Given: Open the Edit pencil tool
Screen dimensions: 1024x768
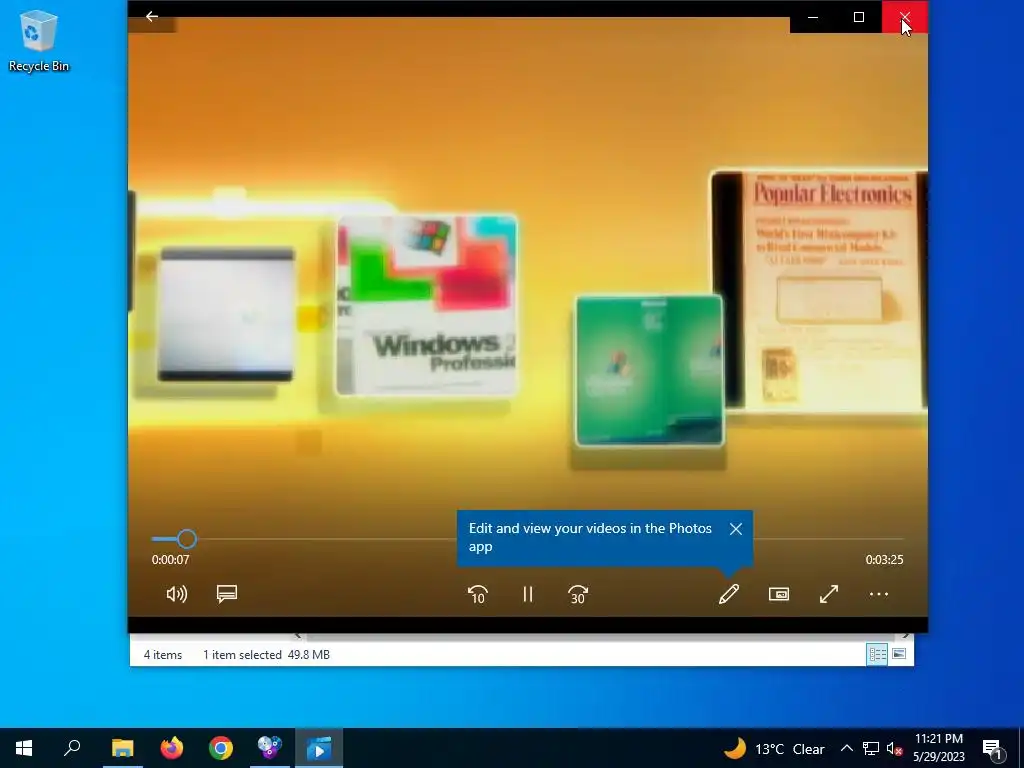Looking at the screenshot, I should 729,594.
